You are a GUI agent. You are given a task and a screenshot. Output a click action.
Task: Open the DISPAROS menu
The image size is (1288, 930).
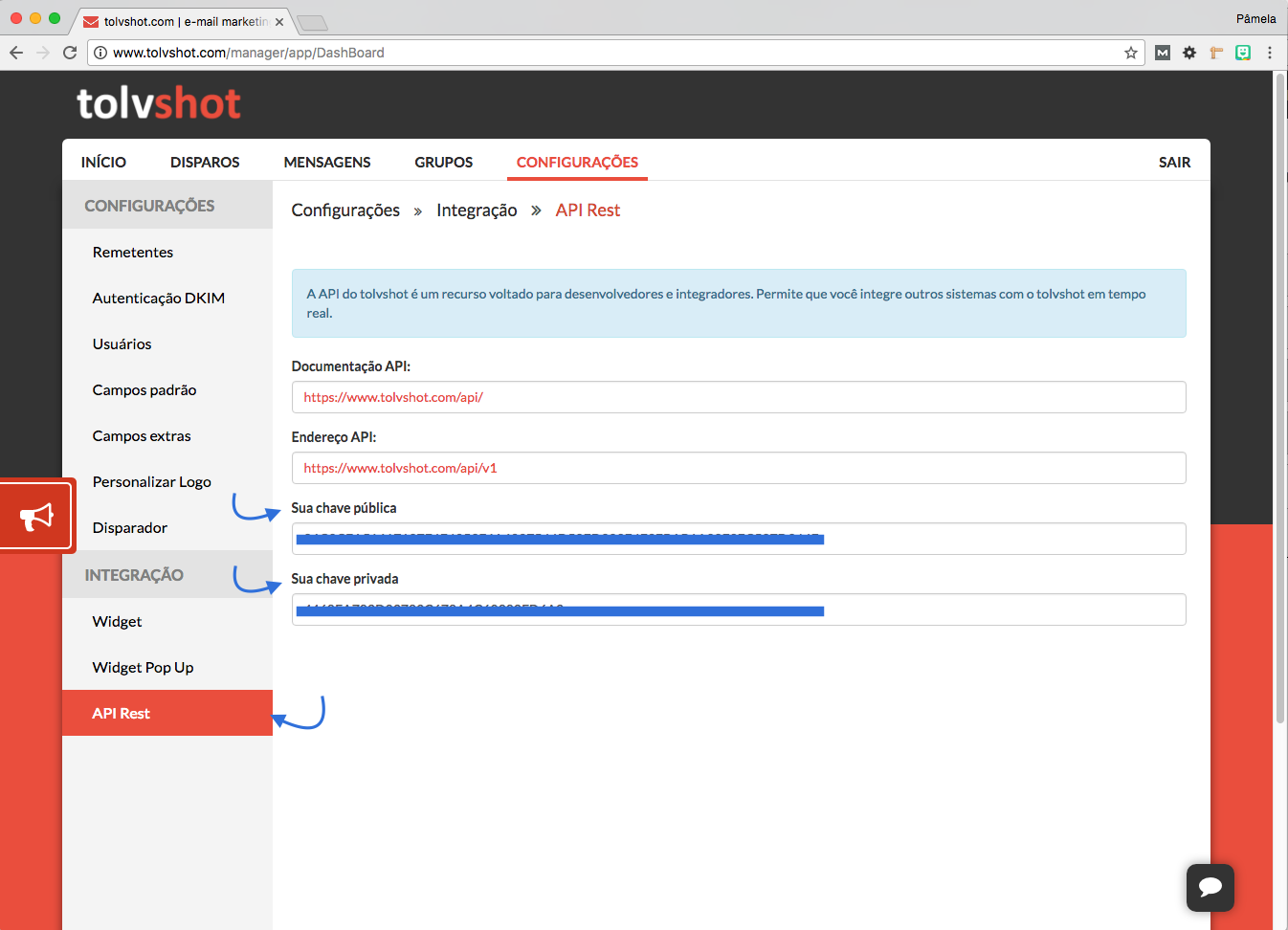click(x=205, y=163)
